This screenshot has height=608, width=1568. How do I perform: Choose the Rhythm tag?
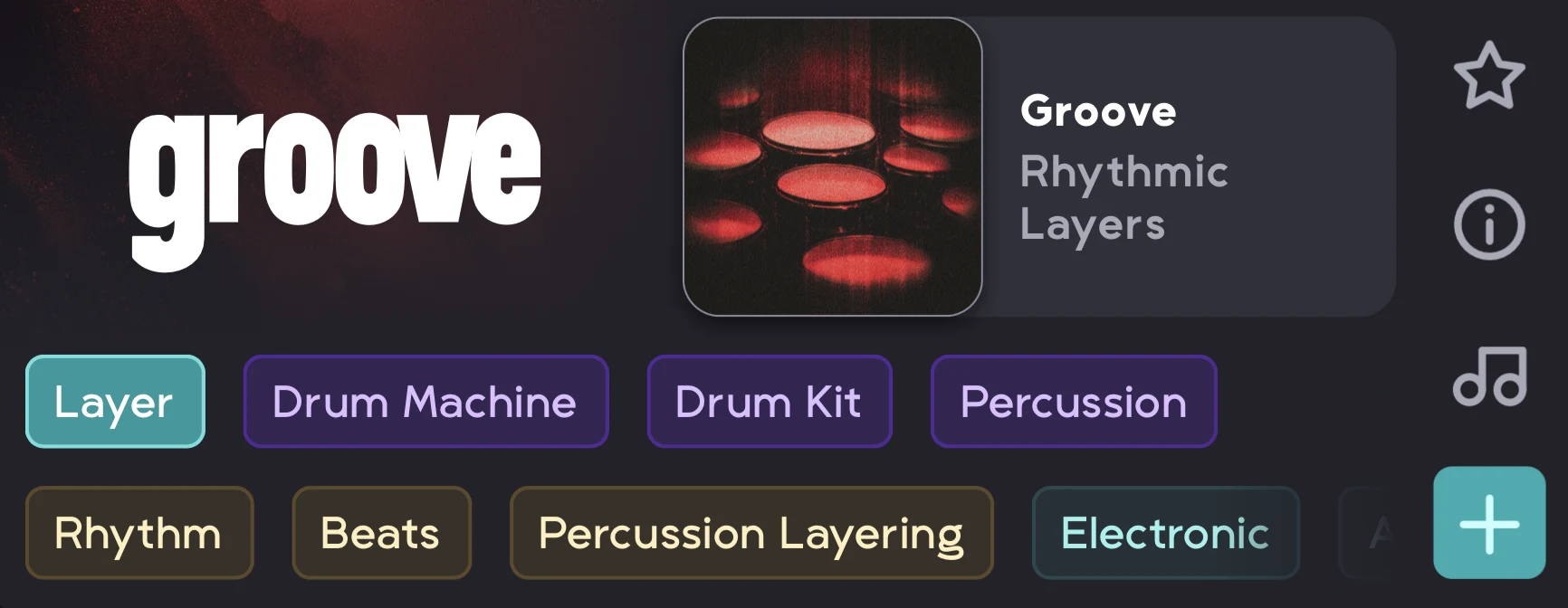(x=139, y=533)
